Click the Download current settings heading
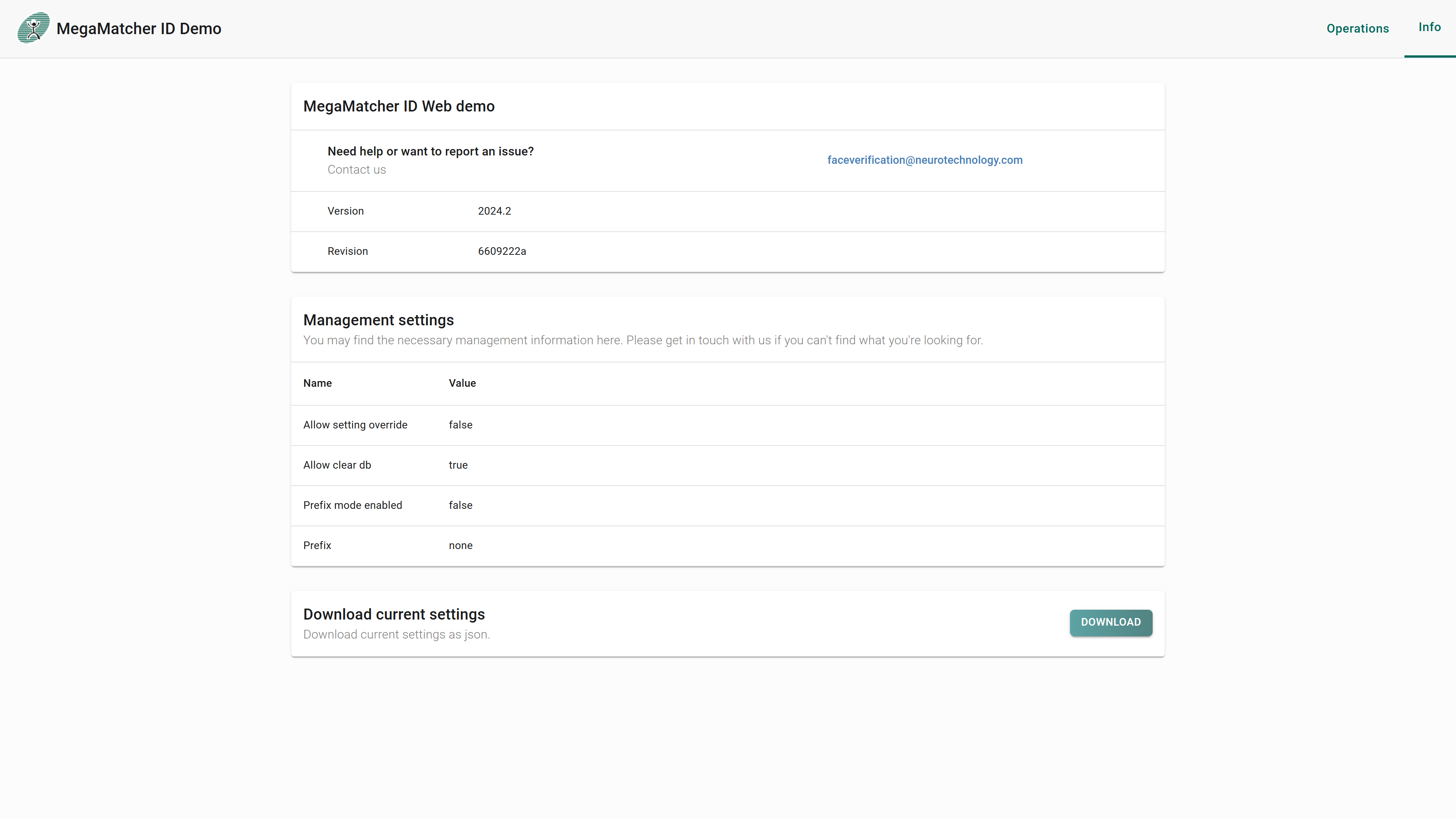Image resolution: width=1456 pixels, height=819 pixels. 394,614
